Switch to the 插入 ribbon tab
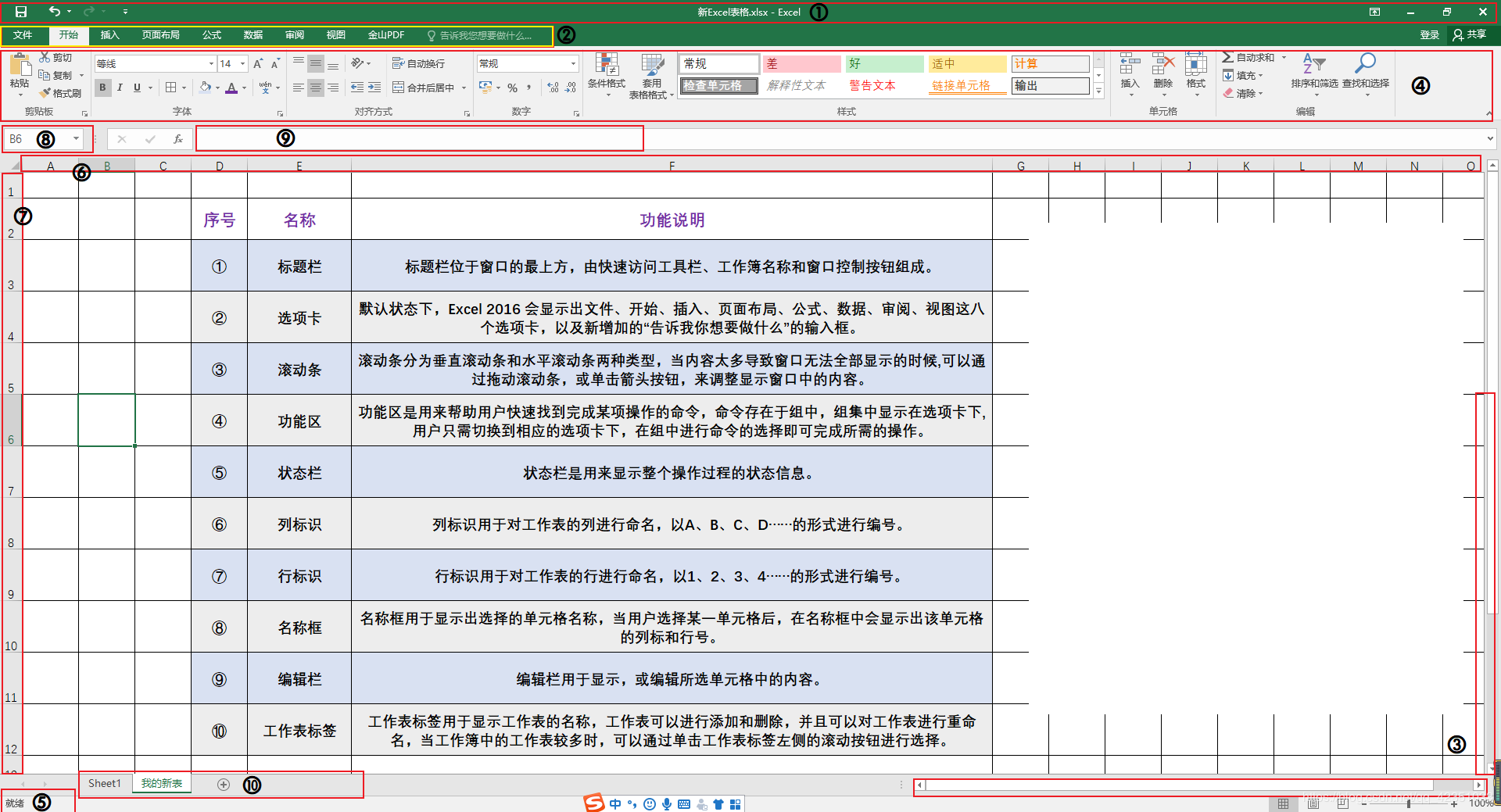1501x812 pixels. pyautogui.click(x=109, y=35)
